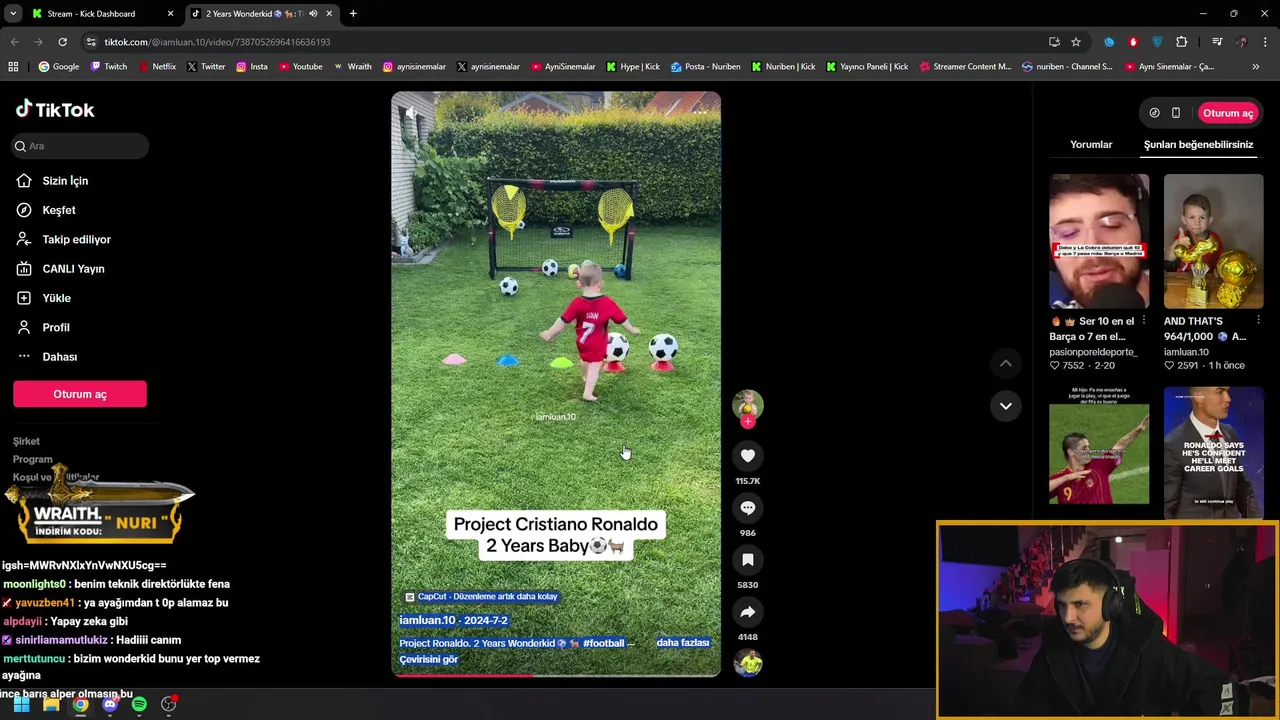Image resolution: width=1280 pixels, height=720 pixels.
Task: Click Çevirisini gör translation link
Action: click(x=429, y=660)
